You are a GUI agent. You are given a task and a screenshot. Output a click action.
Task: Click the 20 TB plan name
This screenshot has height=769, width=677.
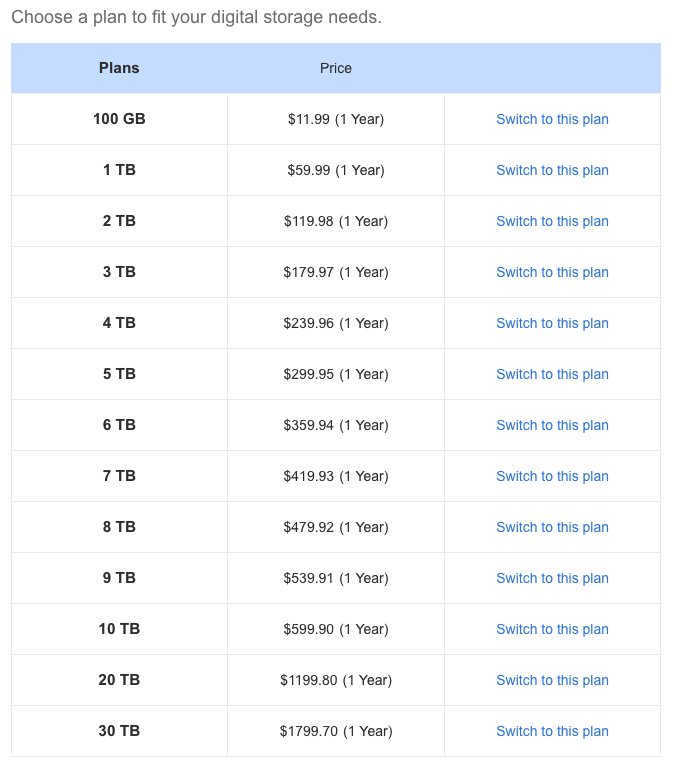pos(119,680)
